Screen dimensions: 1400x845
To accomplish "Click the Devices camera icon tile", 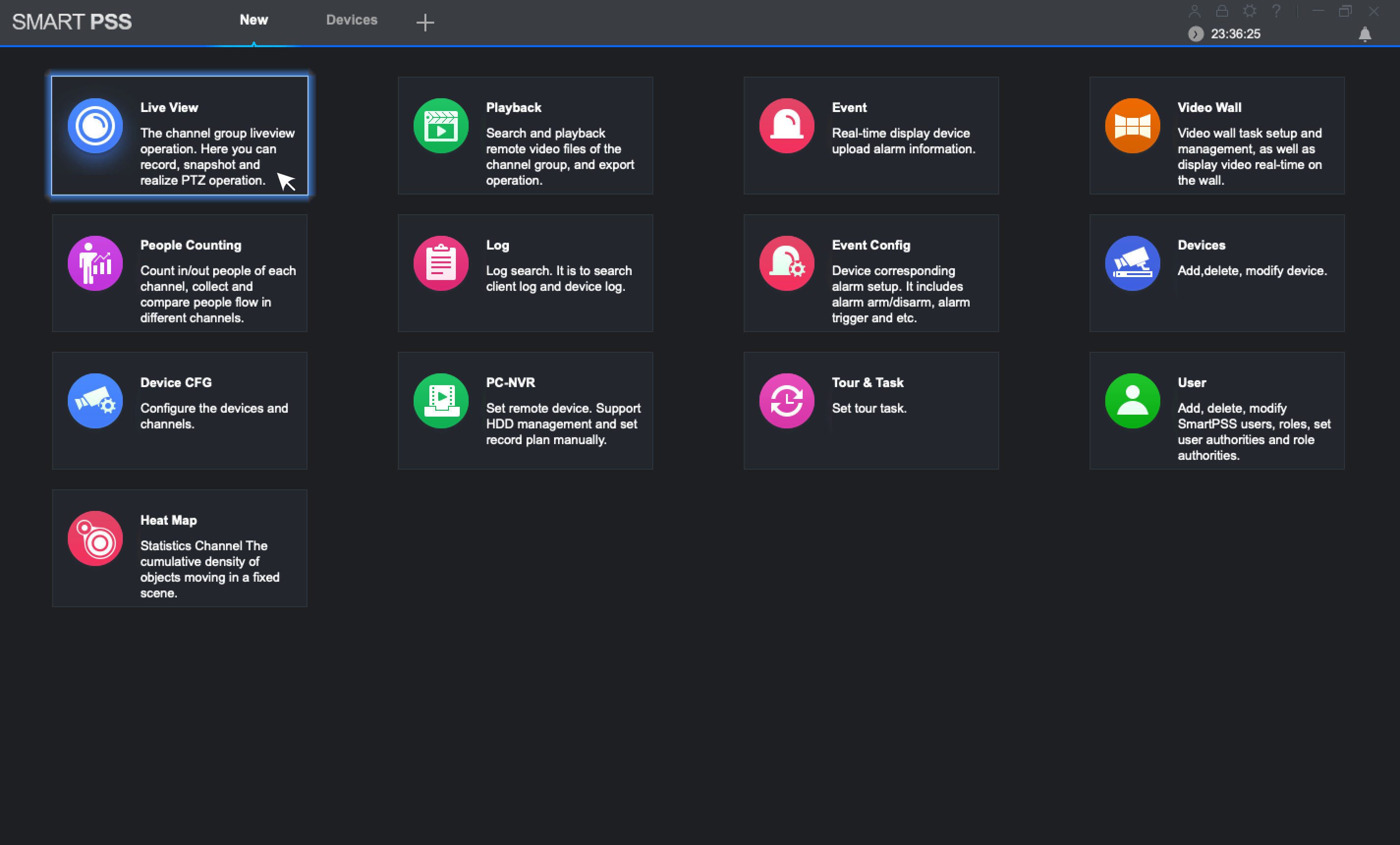I will (1132, 263).
